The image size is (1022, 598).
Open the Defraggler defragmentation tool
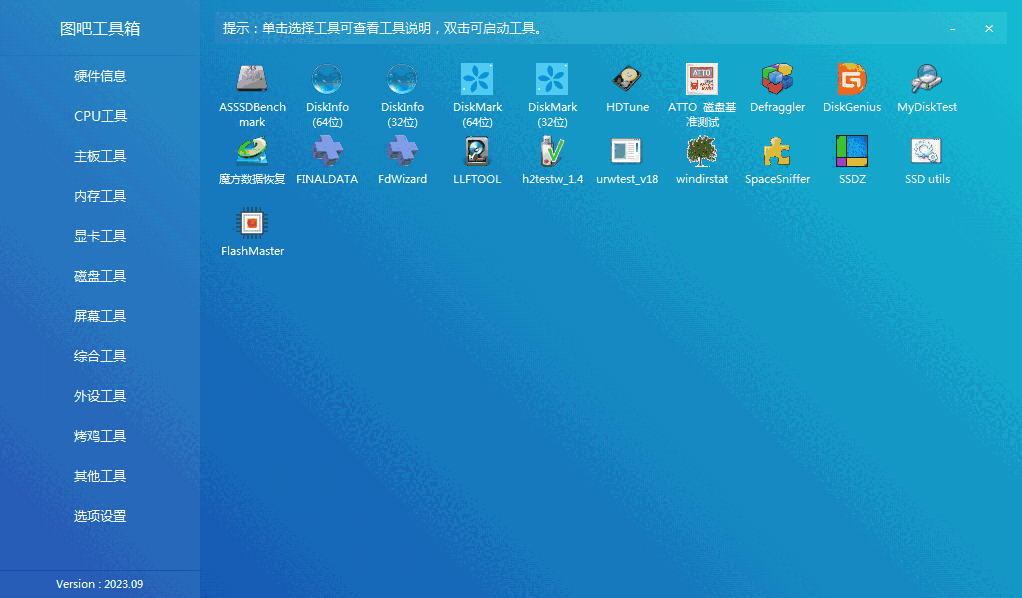coord(777,85)
